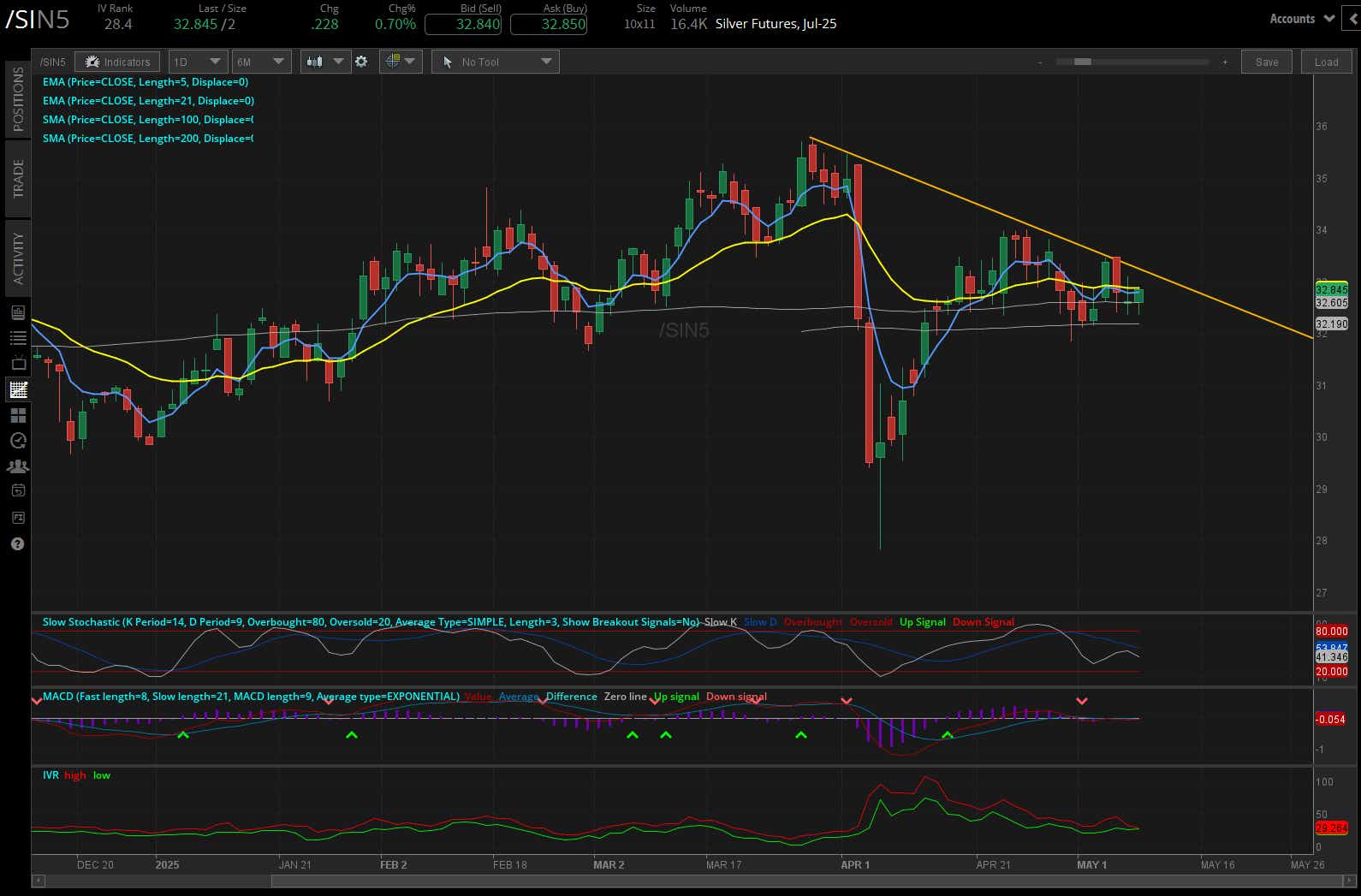The width and height of the screenshot is (1361, 896).
Task: Open the people community sidebar icon
Action: (x=18, y=466)
